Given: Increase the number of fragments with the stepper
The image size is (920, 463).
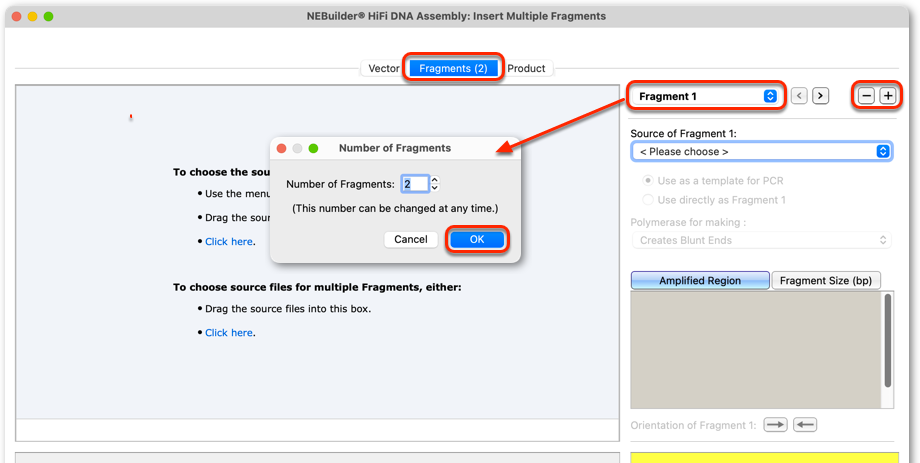Looking at the screenshot, I should [435, 180].
